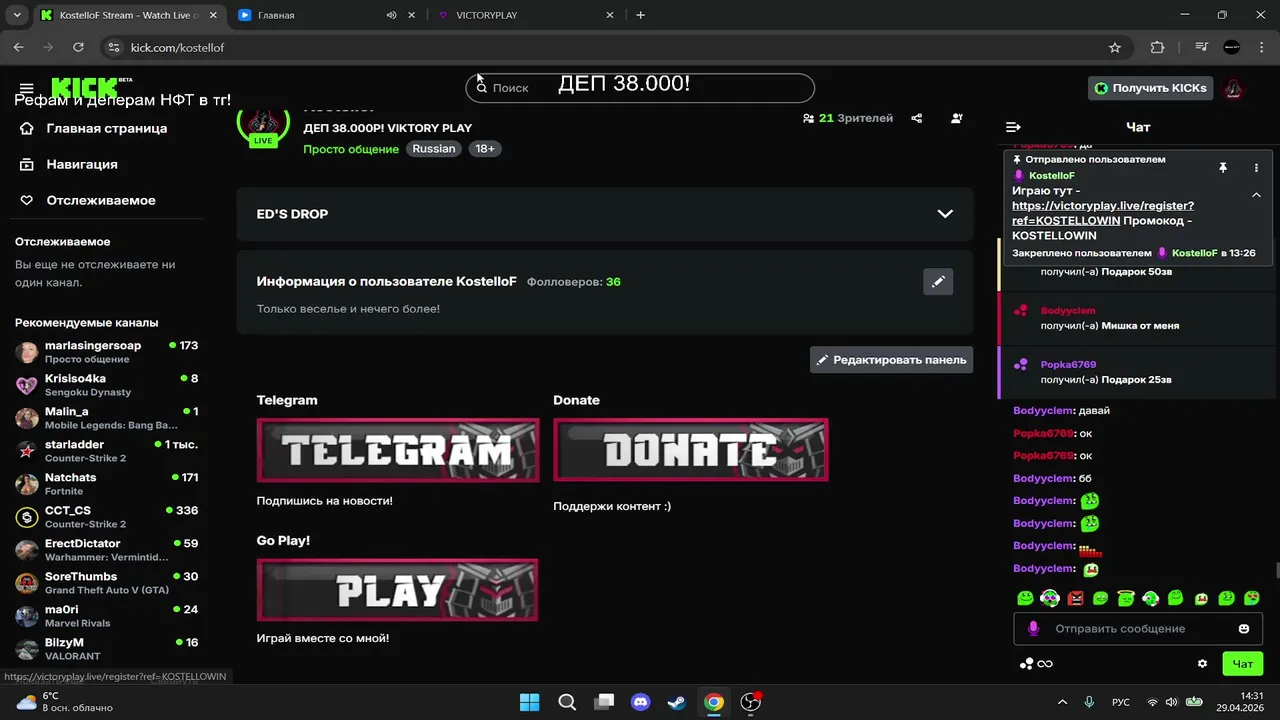Open starladder recommended channel
The height and width of the screenshot is (720, 1280).
(105, 451)
